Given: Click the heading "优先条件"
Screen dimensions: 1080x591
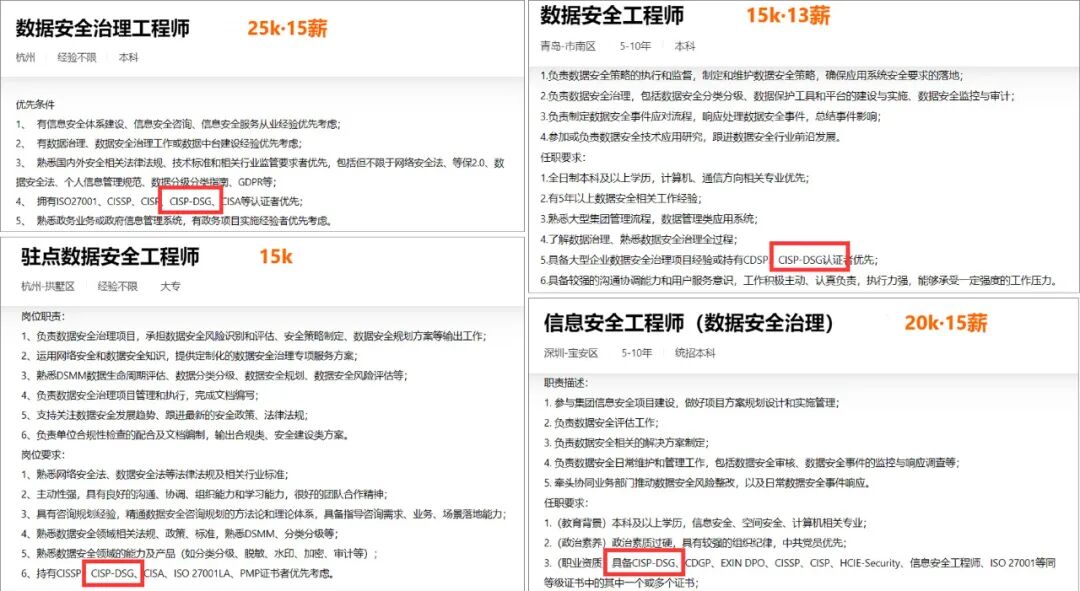Looking at the screenshot, I should 35,105.
